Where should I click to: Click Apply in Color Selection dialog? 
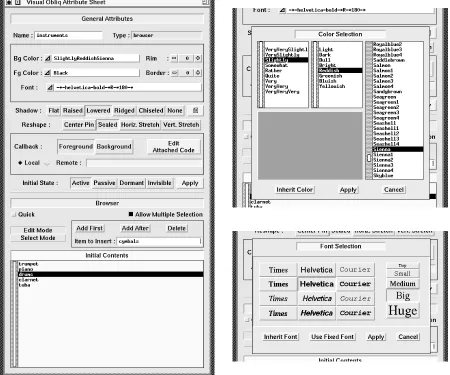348,190
